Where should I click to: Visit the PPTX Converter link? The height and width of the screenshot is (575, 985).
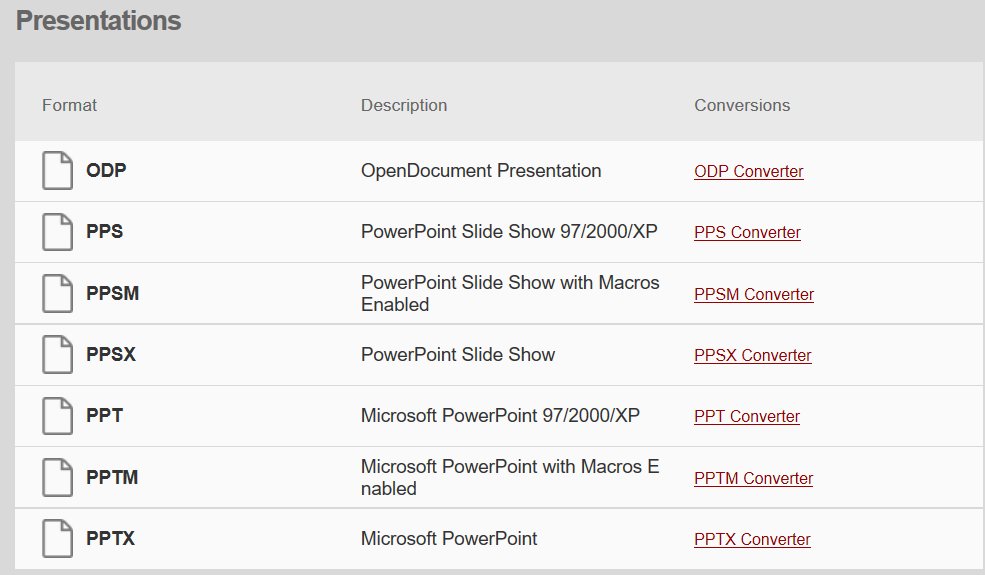(752, 540)
